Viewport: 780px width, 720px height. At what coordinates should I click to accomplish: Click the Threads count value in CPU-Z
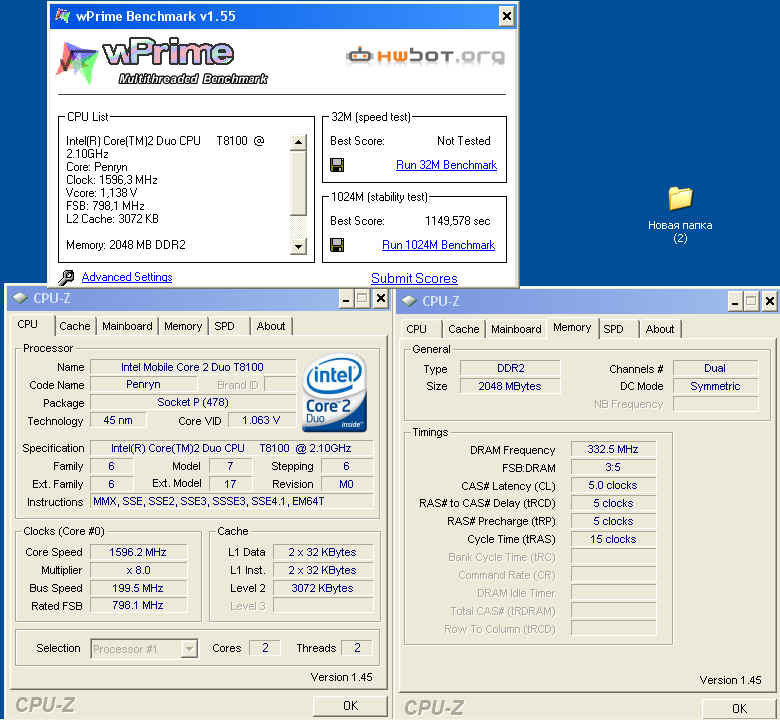pos(357,648)
